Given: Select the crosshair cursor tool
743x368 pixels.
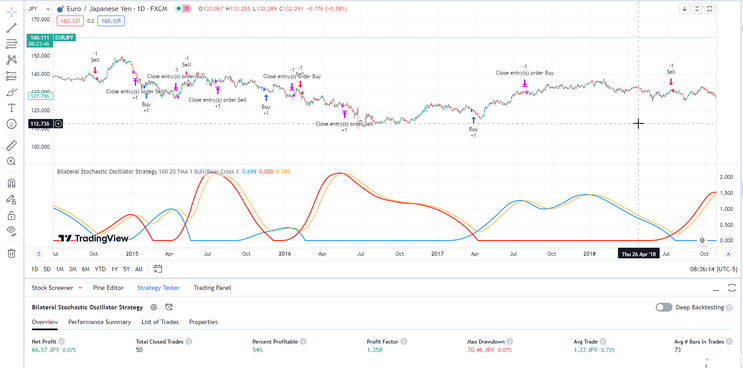Looking at the screenshot, I should [x=11, y=11].
